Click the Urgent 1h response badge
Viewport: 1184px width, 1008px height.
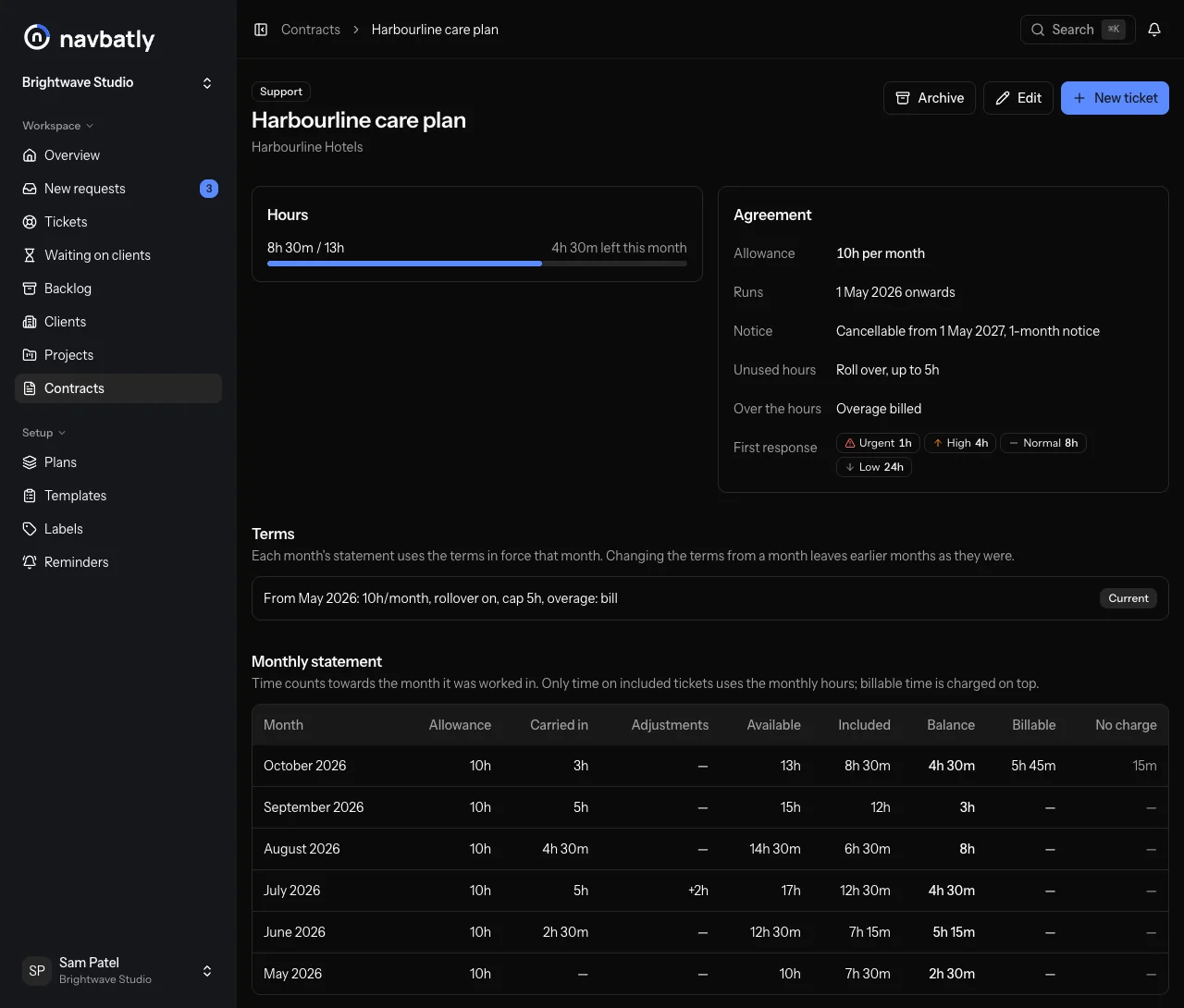click(878, 443)
